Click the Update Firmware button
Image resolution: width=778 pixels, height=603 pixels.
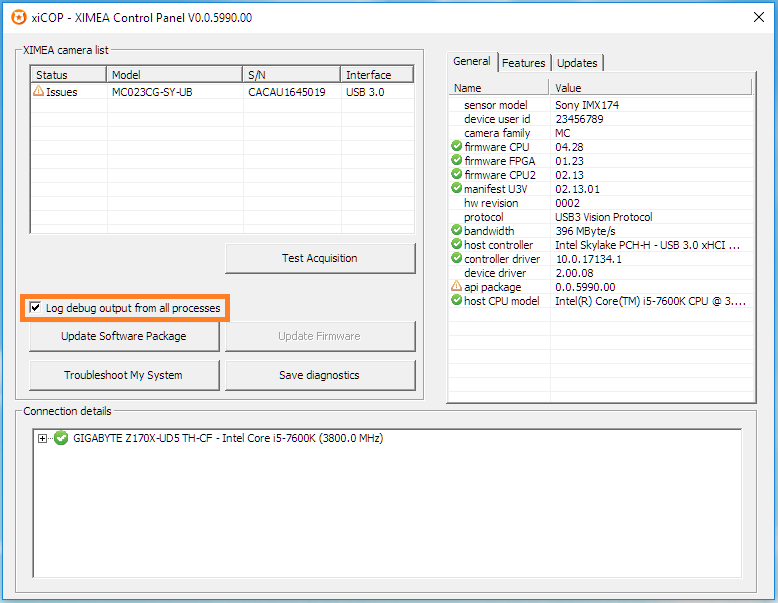coord(320,336)
